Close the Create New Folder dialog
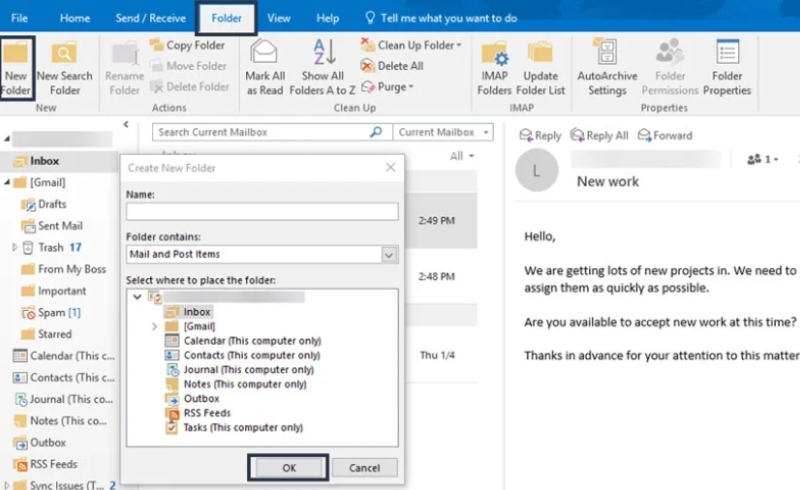This screenshot has height=490, width=800. pyautogui.click(x=390, y=167)
